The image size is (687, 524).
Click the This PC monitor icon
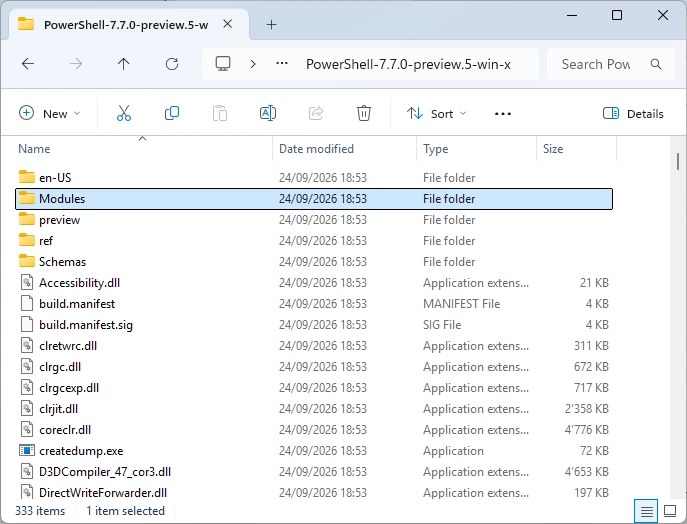point(223,64)
